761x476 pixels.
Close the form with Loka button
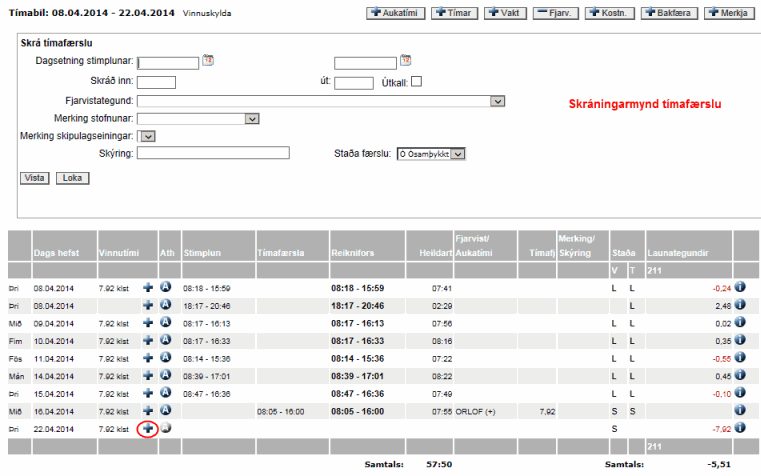point(72,178)
